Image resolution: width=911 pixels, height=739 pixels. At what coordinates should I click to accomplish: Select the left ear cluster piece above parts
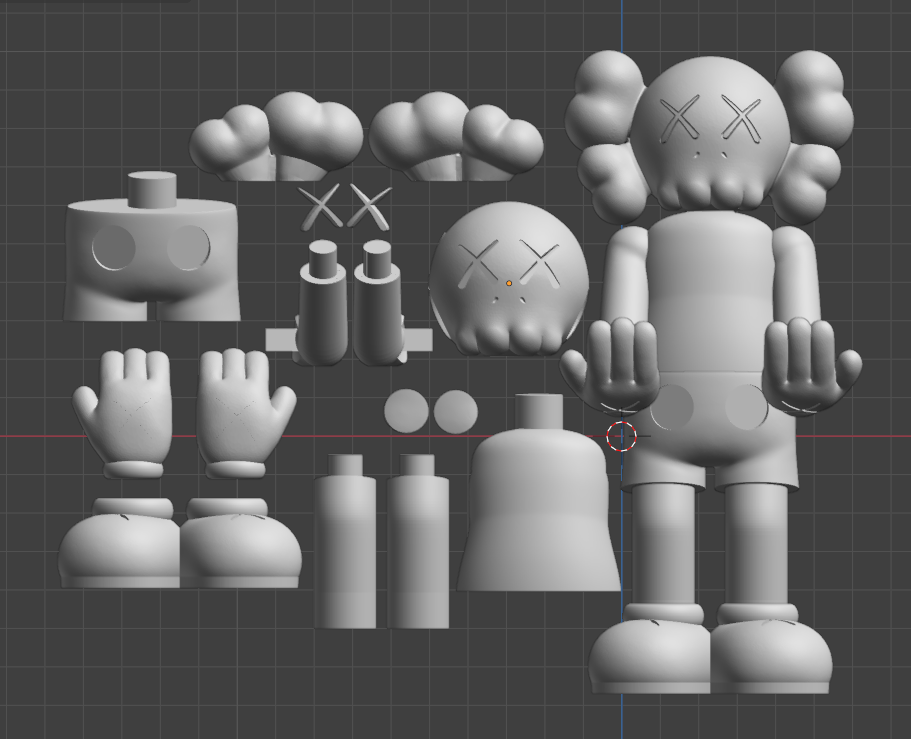click(277, 136)
